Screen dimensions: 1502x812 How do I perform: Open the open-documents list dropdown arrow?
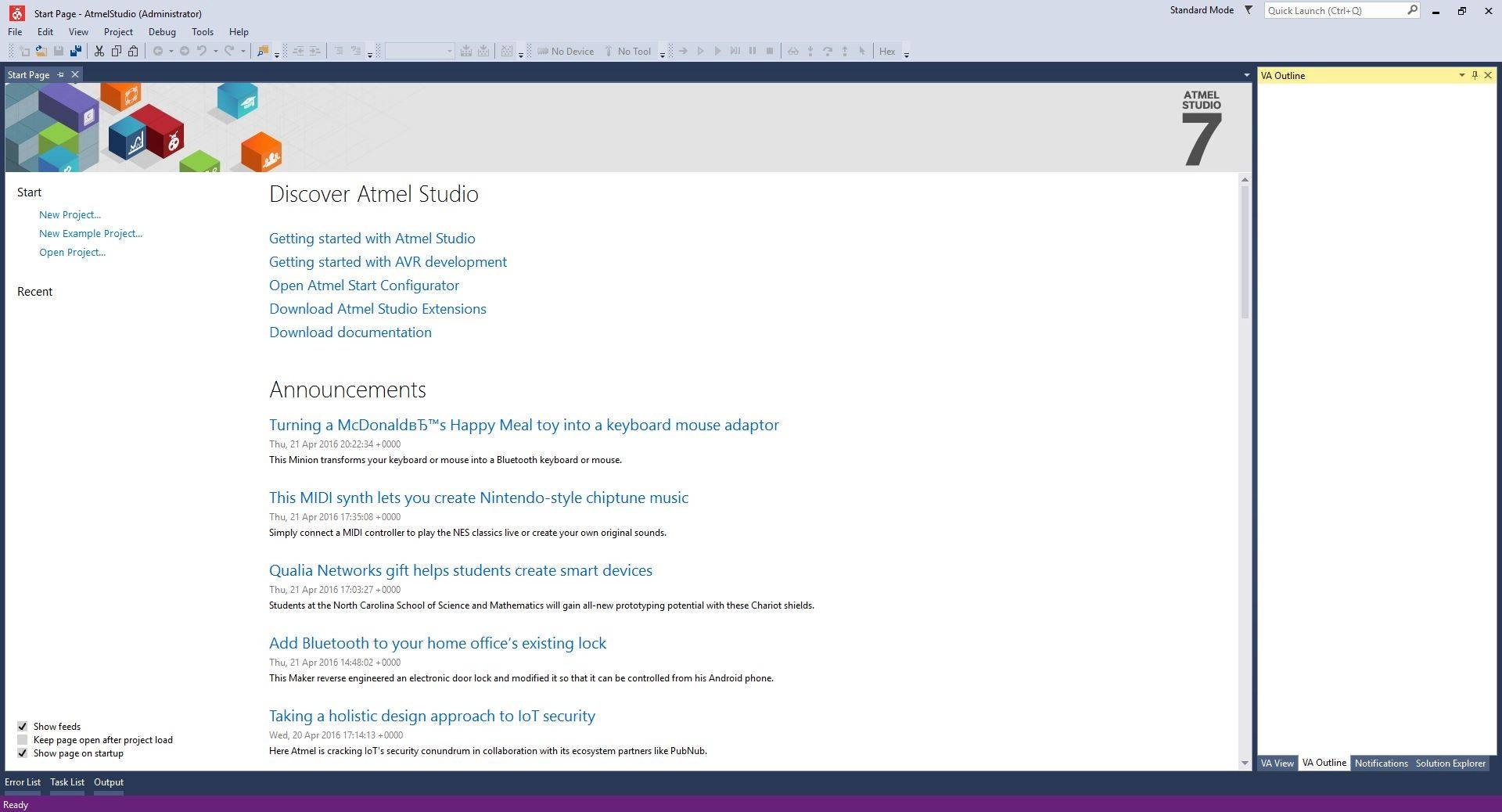point(1246,75)
